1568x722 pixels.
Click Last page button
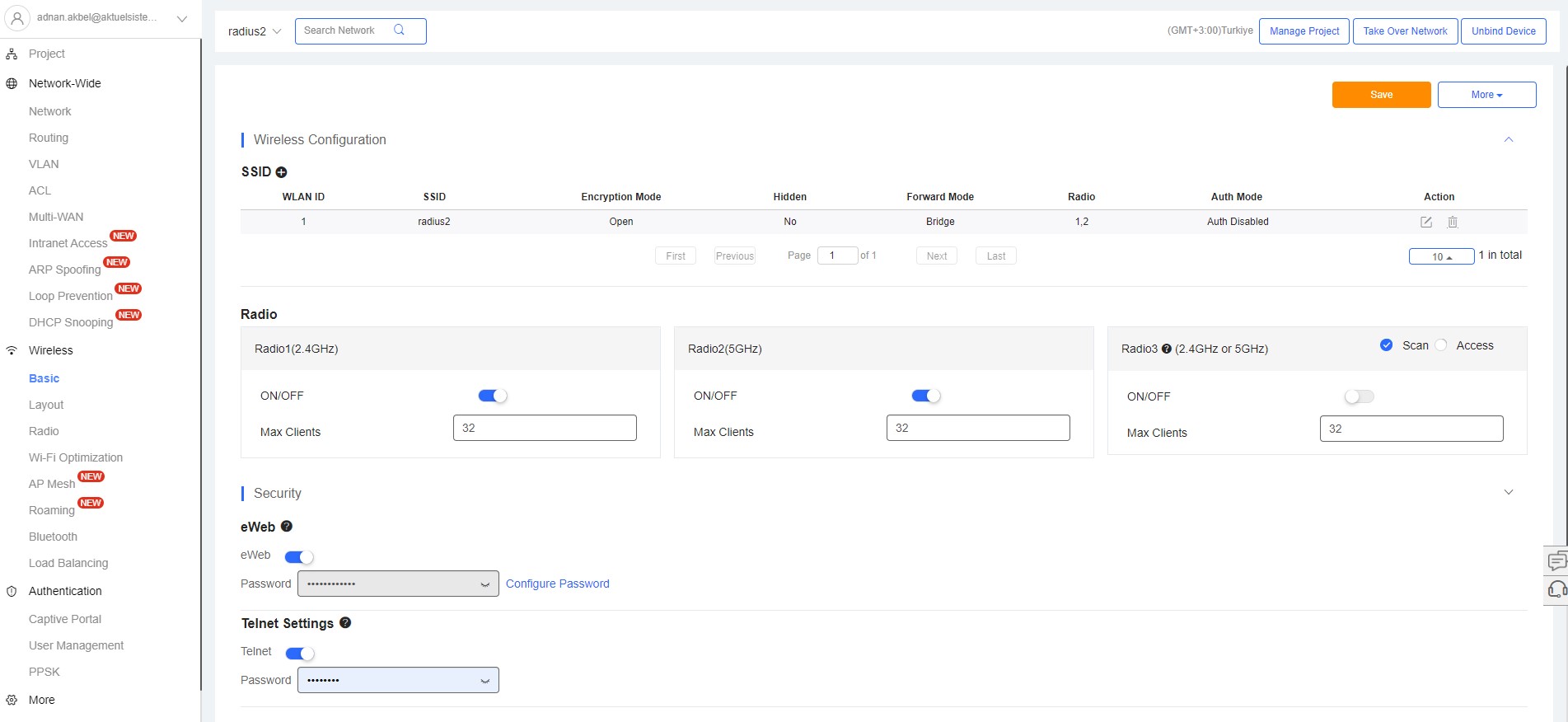(996, 256)
